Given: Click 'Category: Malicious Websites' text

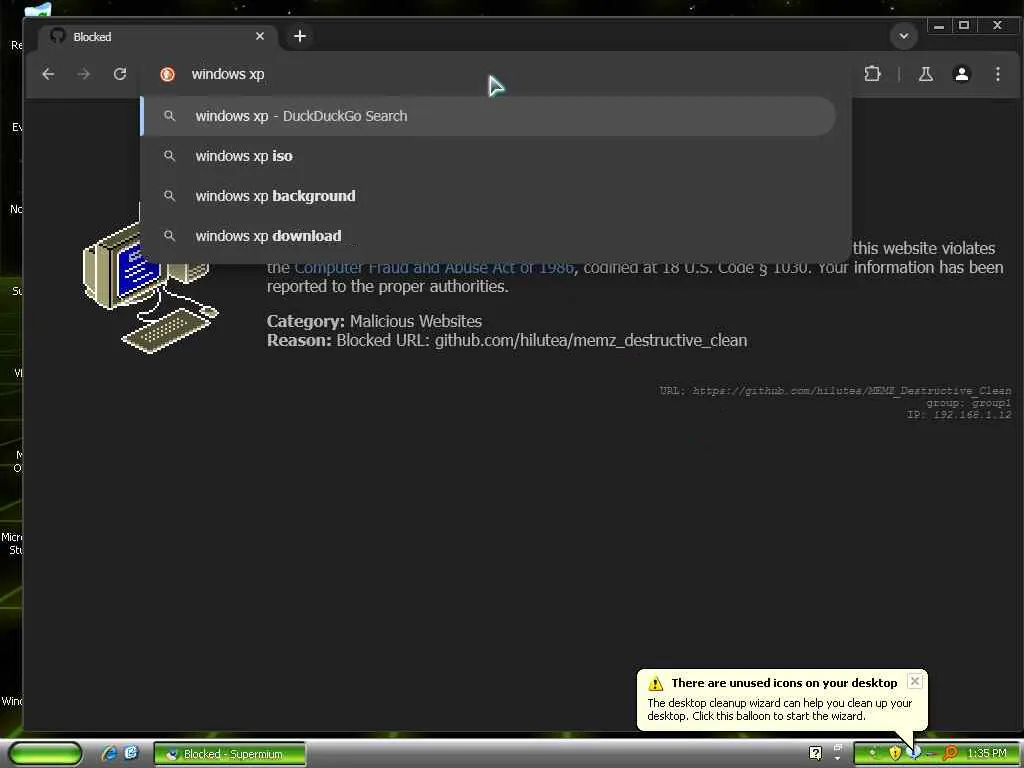Looking at the screenshot, I should 374,321.
